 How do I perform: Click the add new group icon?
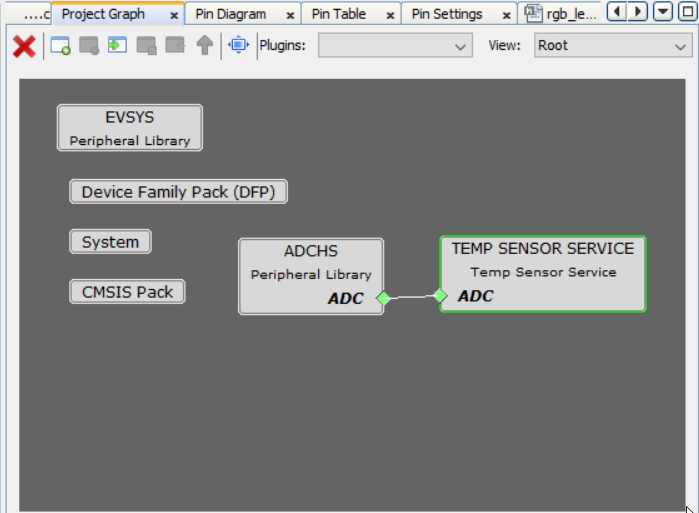click(x=60, y=46)
